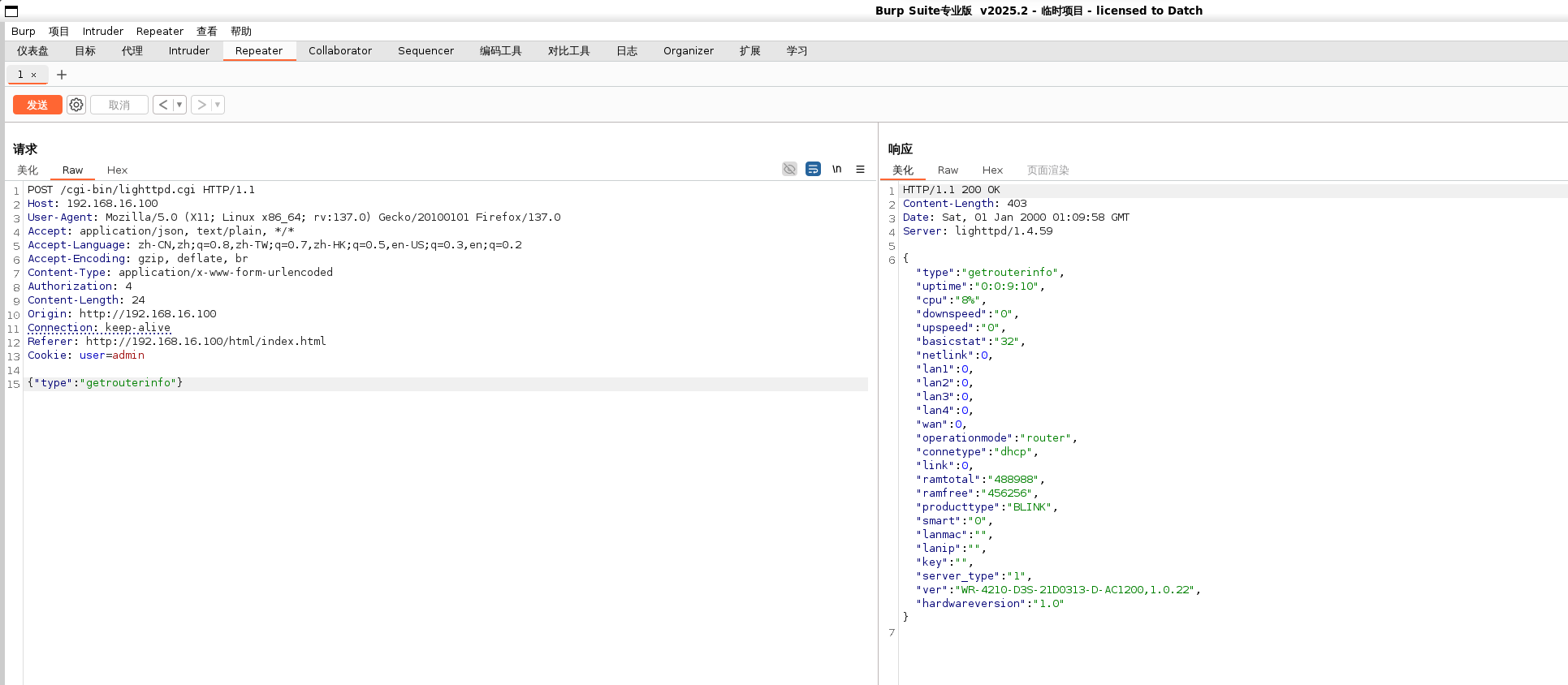Select the Hex tab in the request pane
The height and width of the screenshot is (685, 1568).
(117, 170)
